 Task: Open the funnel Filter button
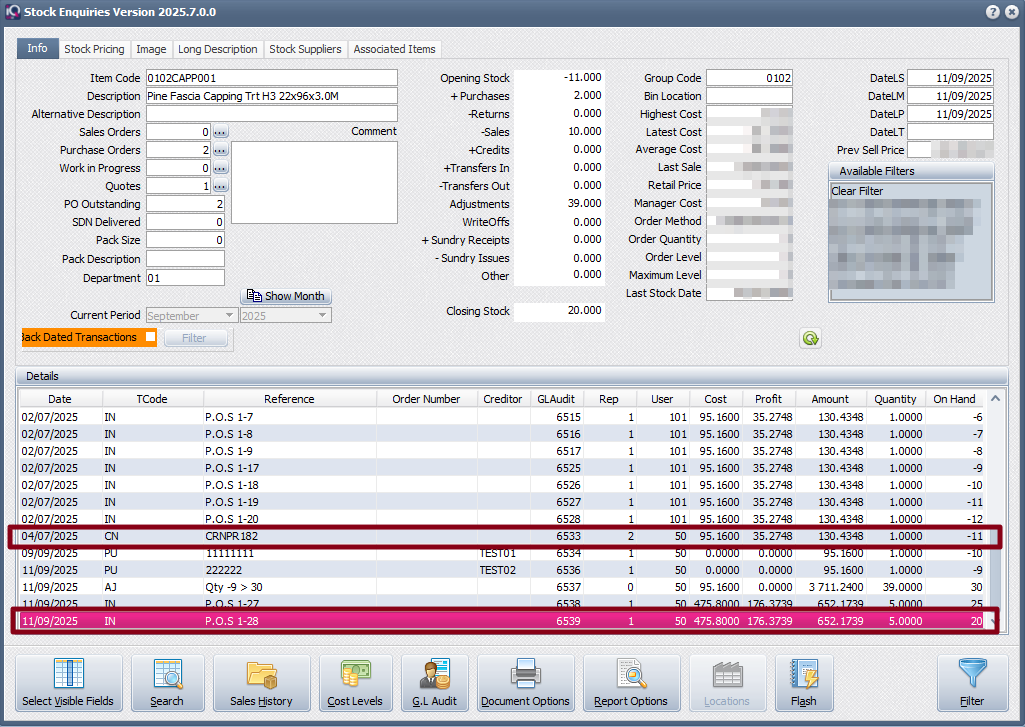pyautogui.click(x=971, y=683)
